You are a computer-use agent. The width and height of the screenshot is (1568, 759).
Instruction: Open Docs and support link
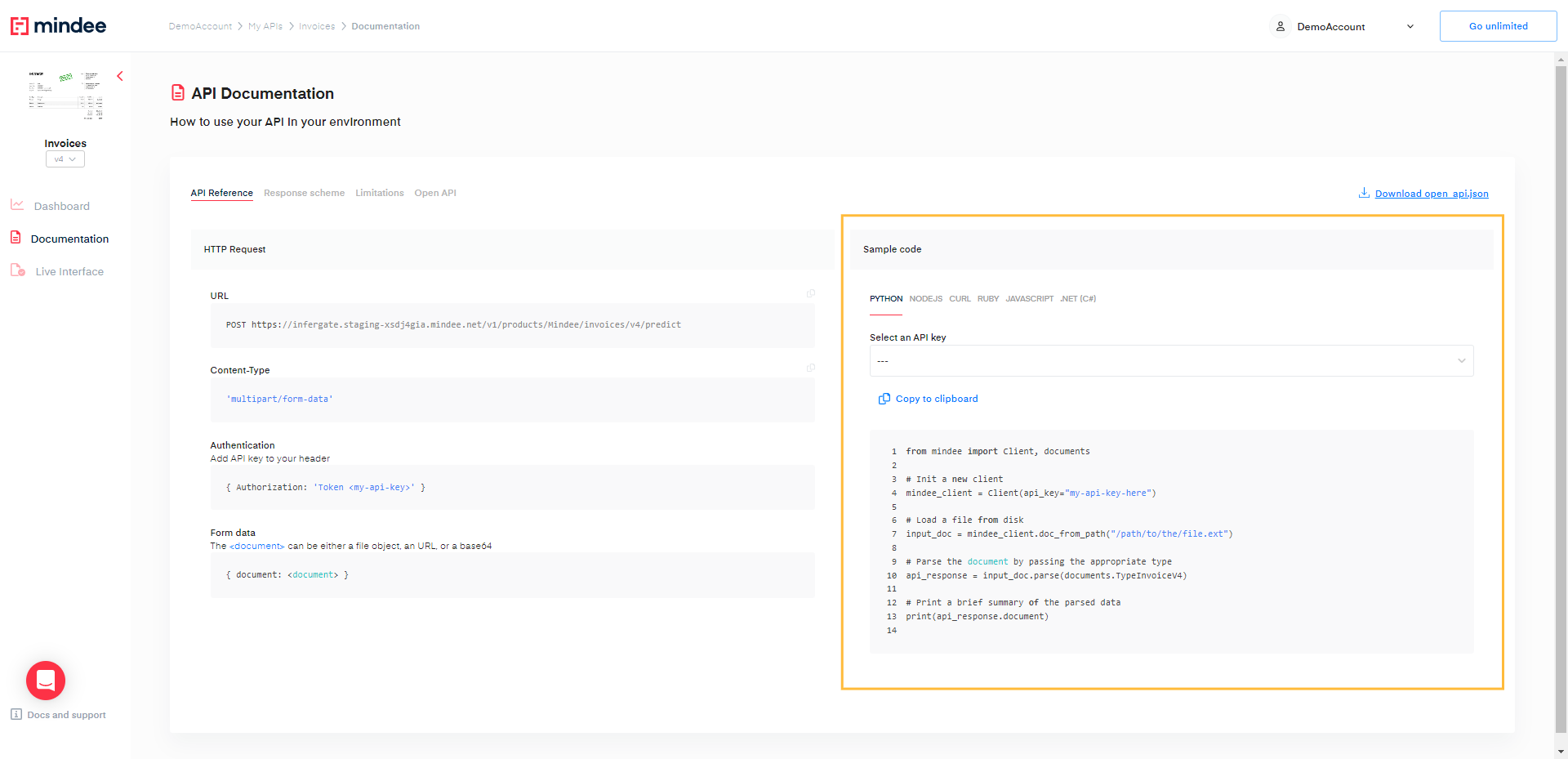coord(67,715)
